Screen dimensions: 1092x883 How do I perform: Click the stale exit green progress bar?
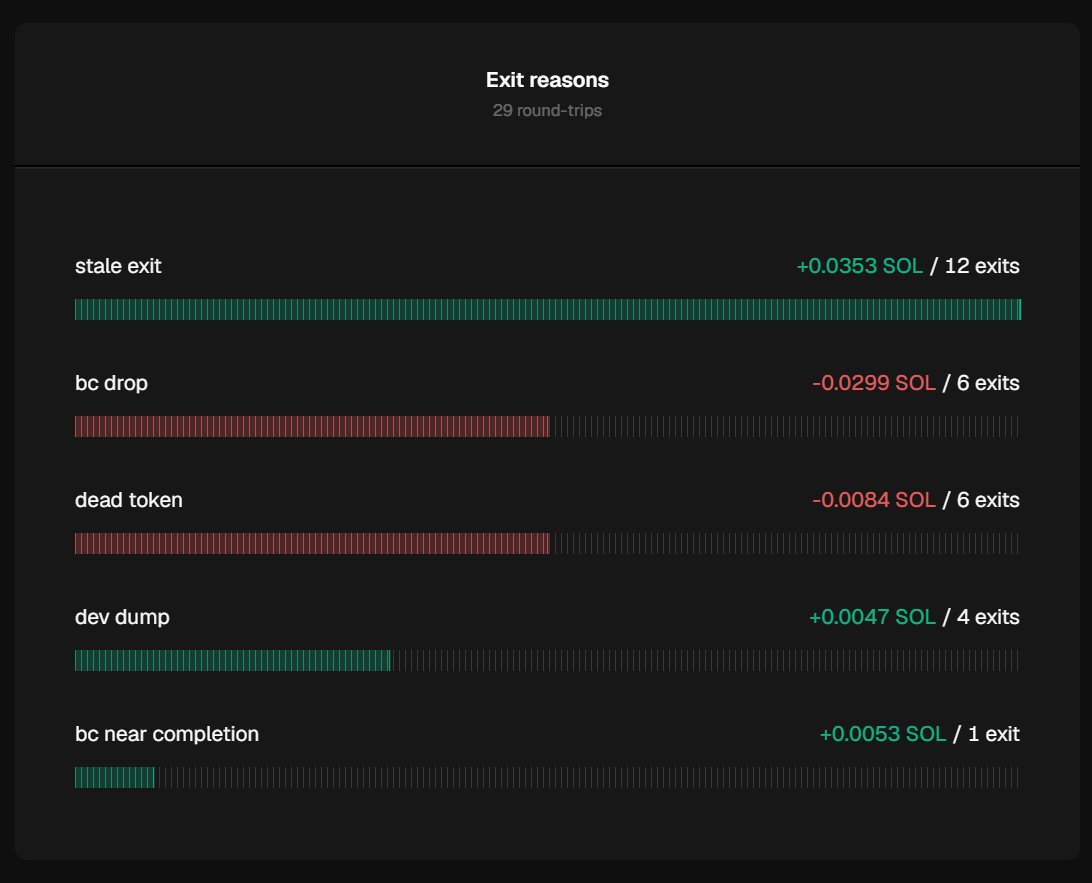pyautogui.click(x=547, y=309)
